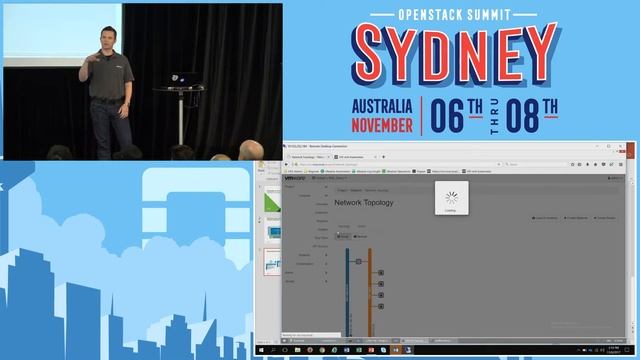Screen dimensions: 640x360
Task: Open File Explorer from the taskbar
Action: click(298, 350)
